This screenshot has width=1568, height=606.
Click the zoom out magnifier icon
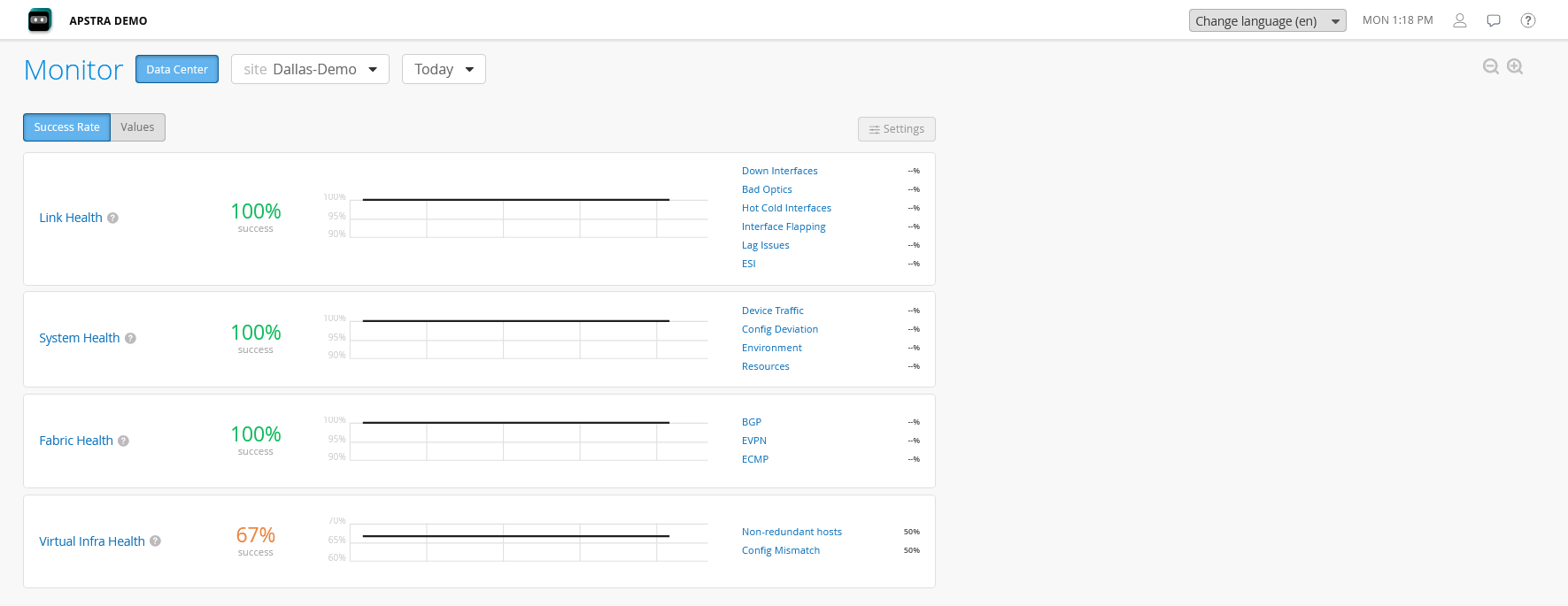[x=1491, y=66]
